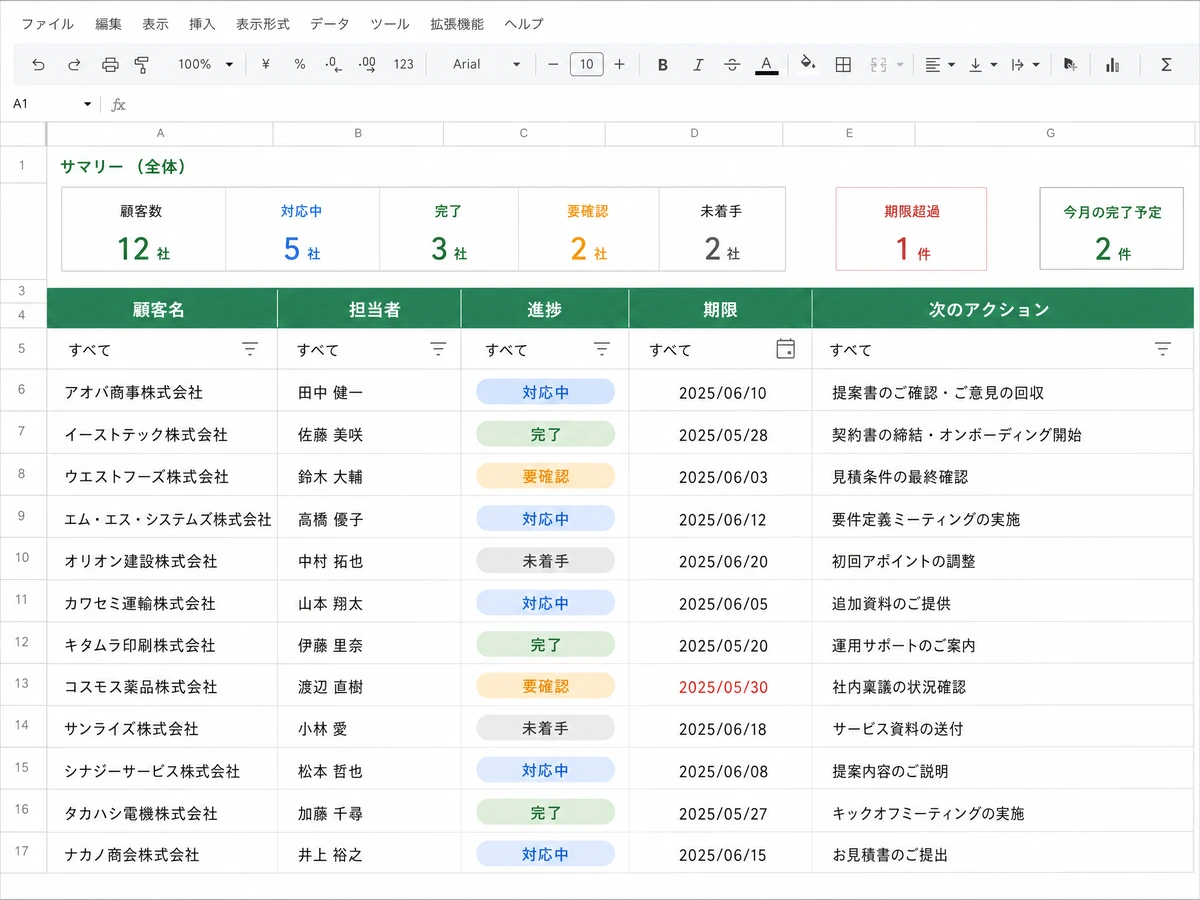
Task: Click the 今月の完了予定 summary card
Action: click(1113, 229)
